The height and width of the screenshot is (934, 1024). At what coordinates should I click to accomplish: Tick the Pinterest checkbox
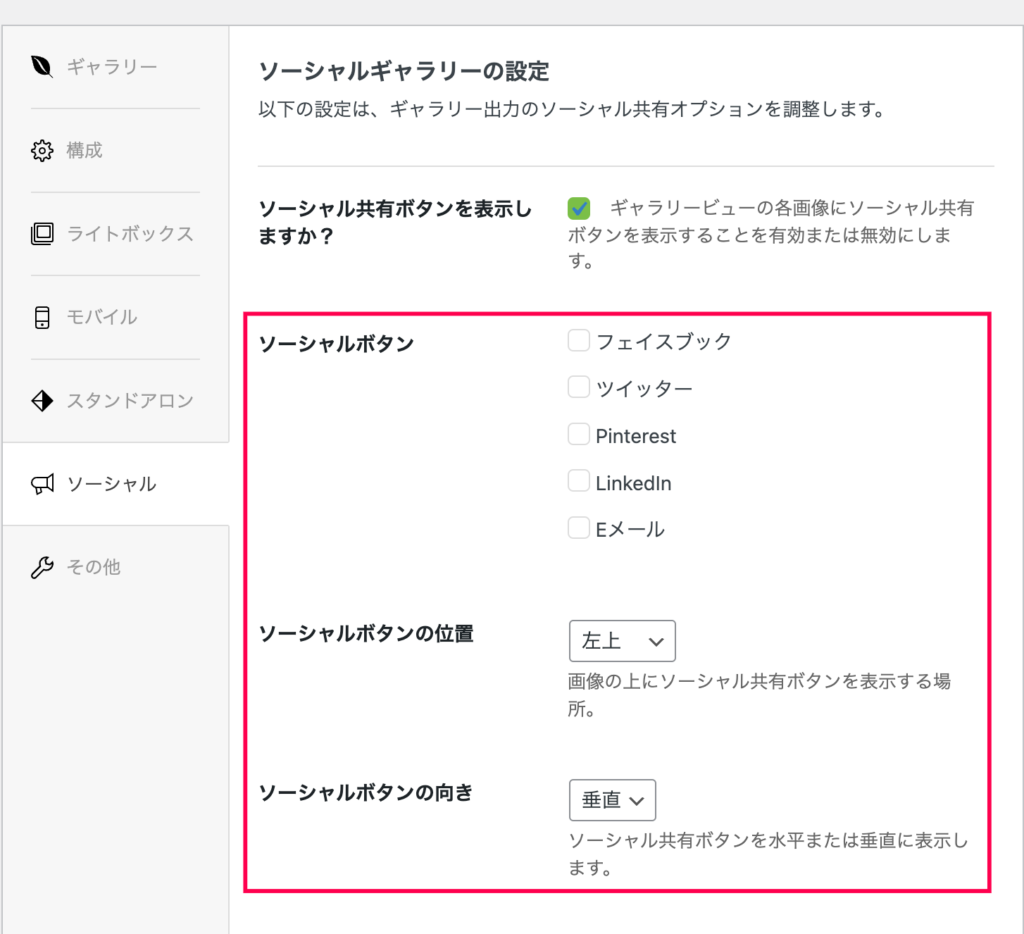tap(579, 434)
